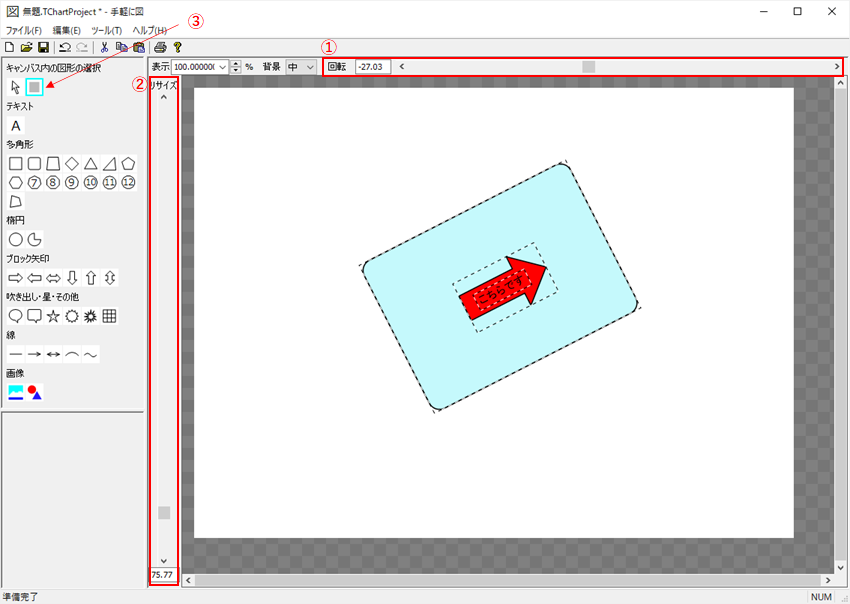
Task: Select the arrow pointer selection tool
Action: coord(15,87)
